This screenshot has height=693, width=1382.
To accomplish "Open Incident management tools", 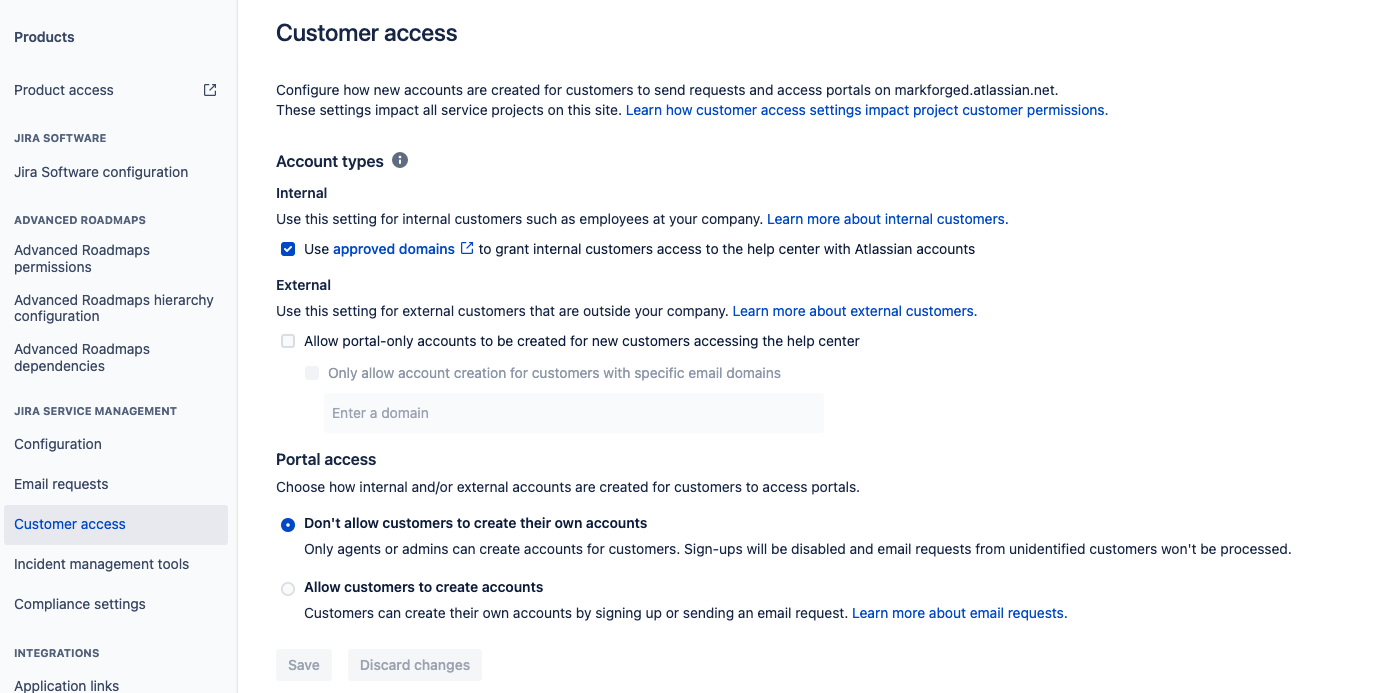I will click(x=101, y=563).
